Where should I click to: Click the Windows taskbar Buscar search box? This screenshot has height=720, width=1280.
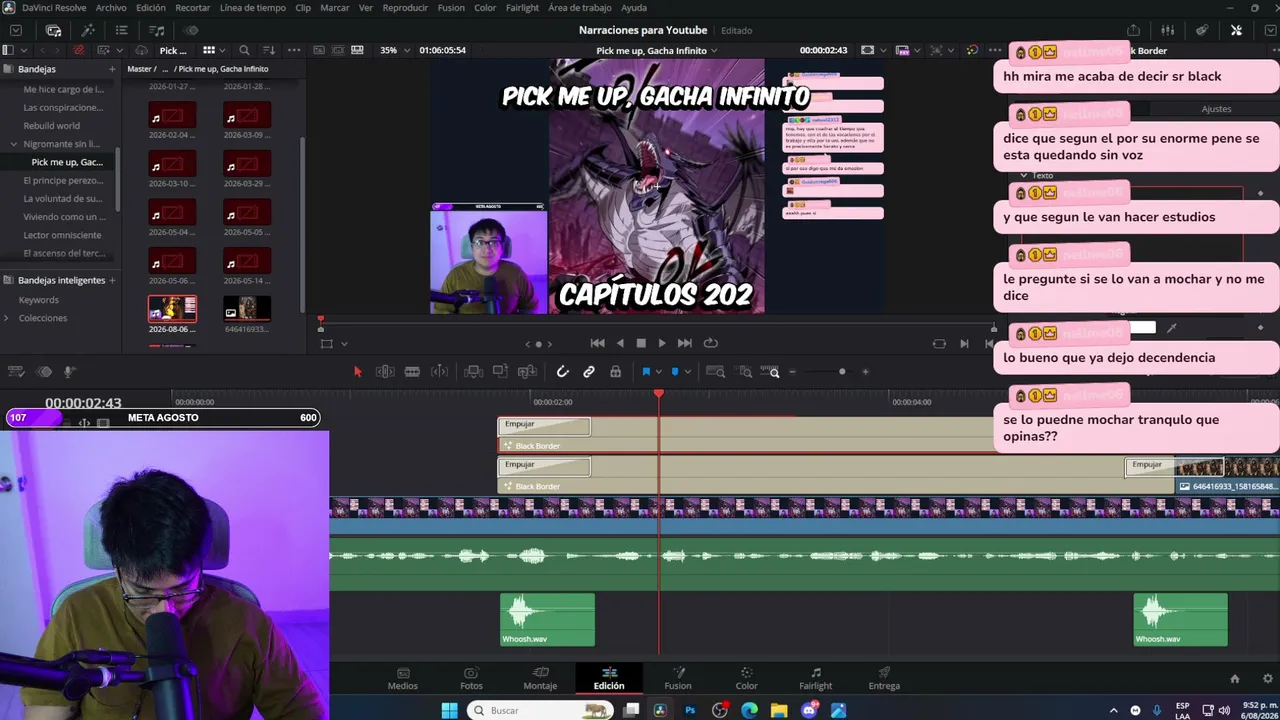540,710
